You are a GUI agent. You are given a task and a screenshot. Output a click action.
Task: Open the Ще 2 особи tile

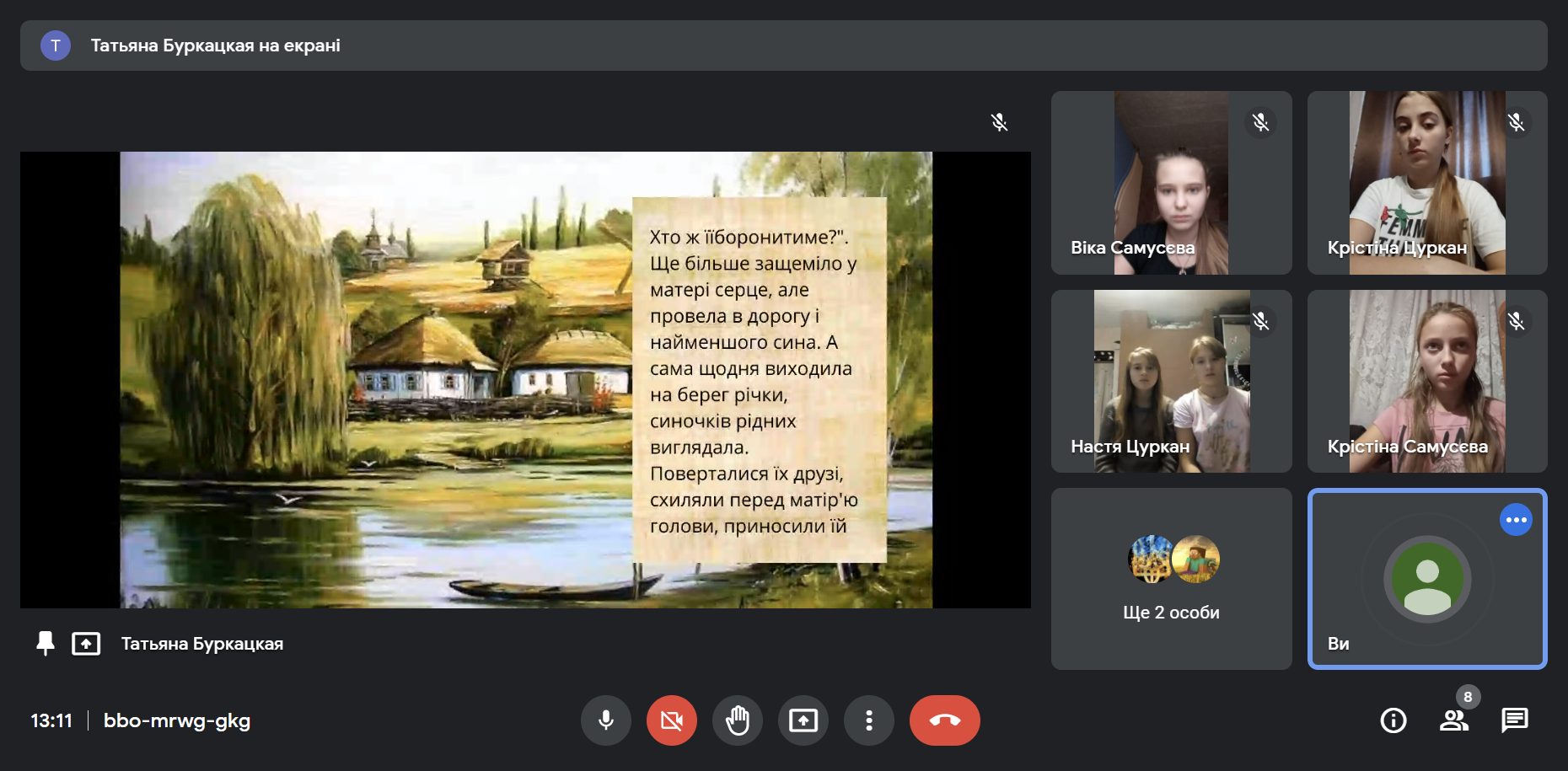click(x=1171, y=579)
